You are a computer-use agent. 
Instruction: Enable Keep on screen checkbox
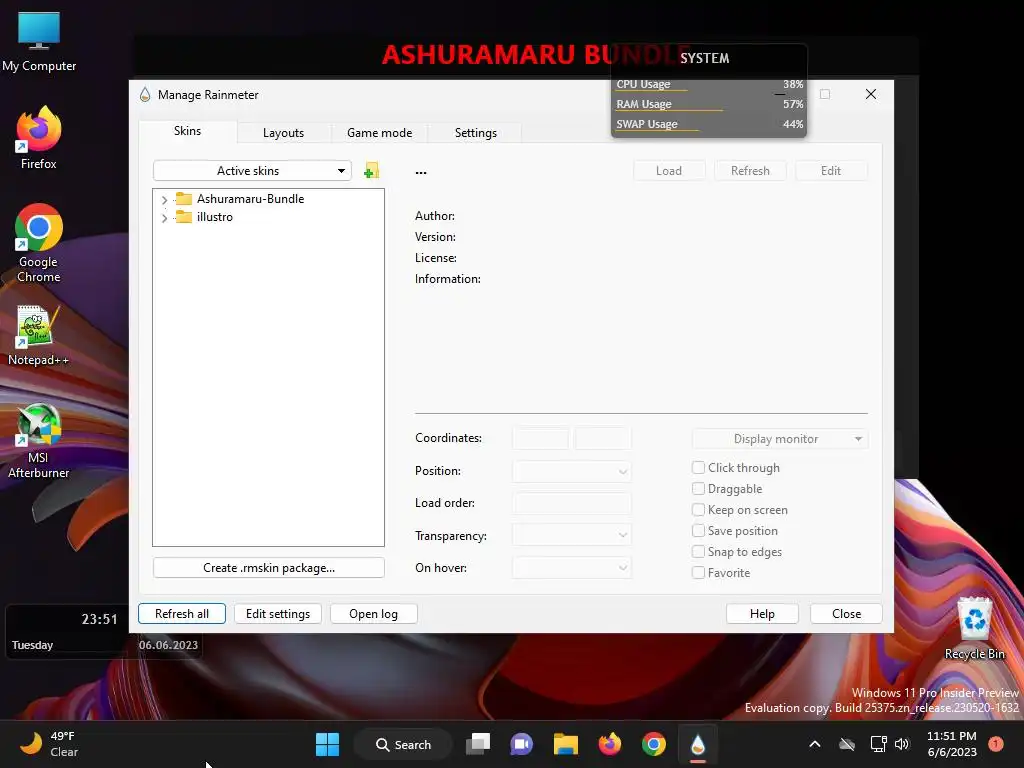(x=698, y=509)
